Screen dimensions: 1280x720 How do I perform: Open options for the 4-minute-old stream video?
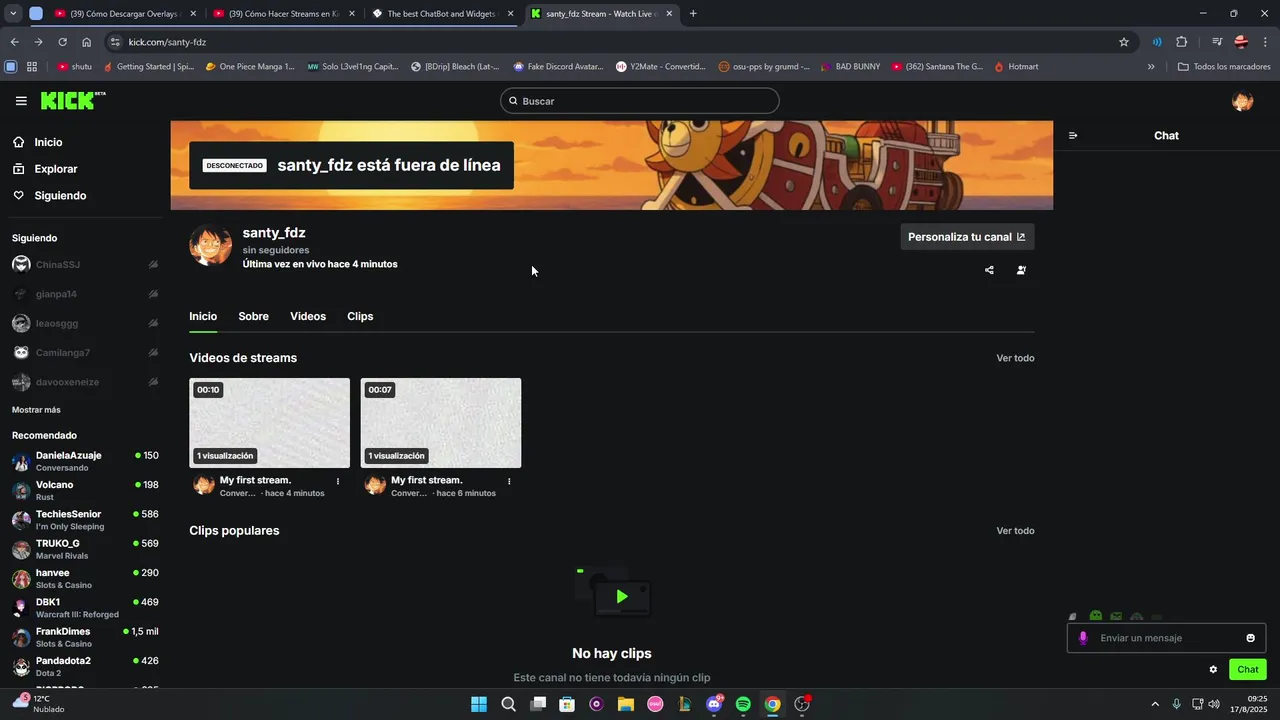(x=337, y=481)
